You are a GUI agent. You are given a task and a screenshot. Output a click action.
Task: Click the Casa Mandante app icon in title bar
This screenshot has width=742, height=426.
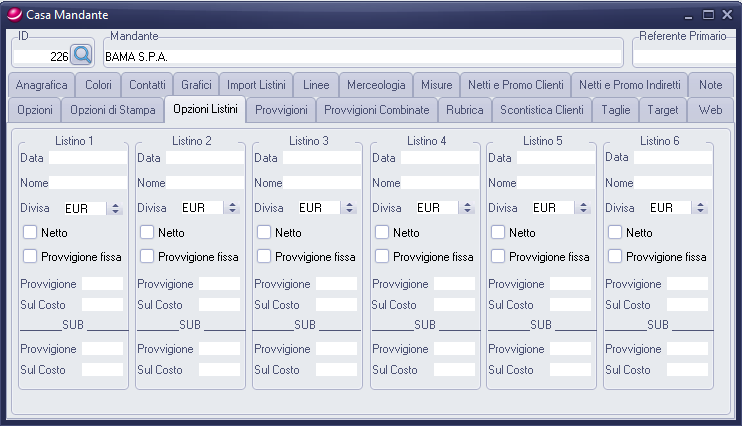point(12,15)
